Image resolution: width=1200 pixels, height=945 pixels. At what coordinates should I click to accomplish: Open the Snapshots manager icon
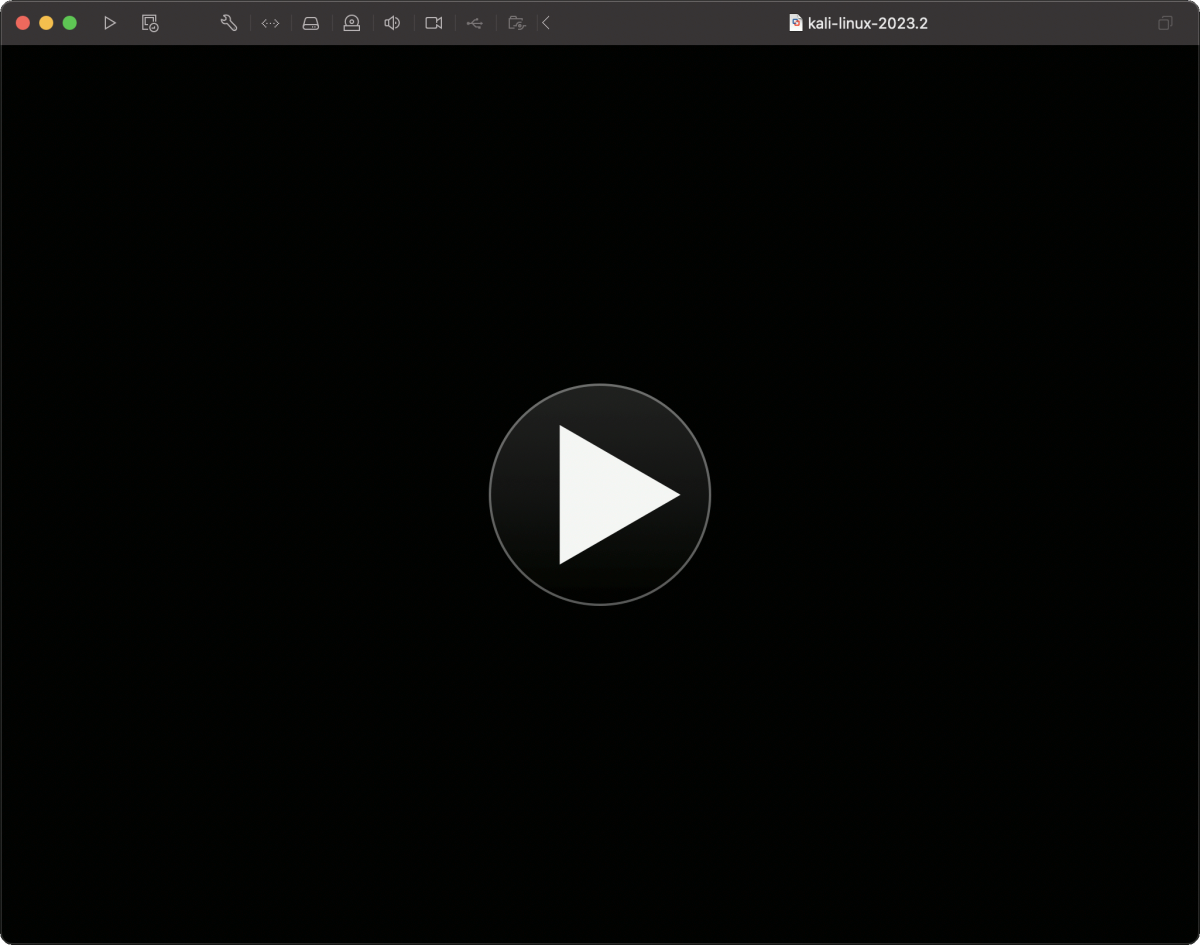150,23
